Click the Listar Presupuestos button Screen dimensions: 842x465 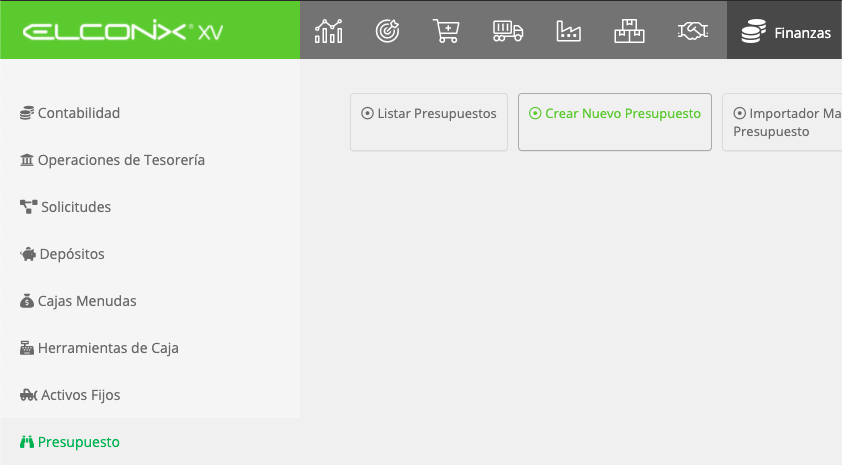(x=429, y=122)
